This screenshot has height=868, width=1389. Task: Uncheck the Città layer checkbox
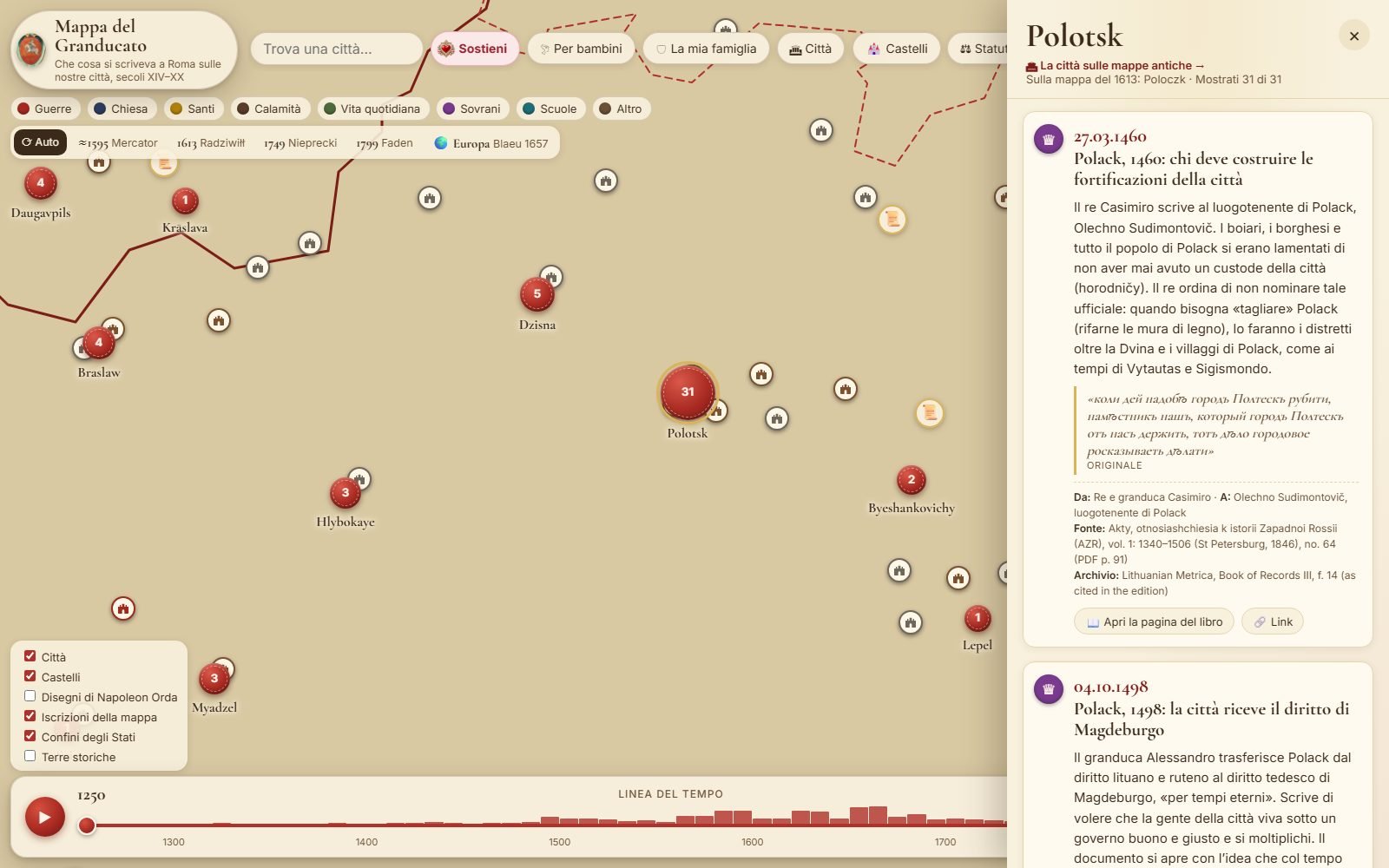click(30, 656)
